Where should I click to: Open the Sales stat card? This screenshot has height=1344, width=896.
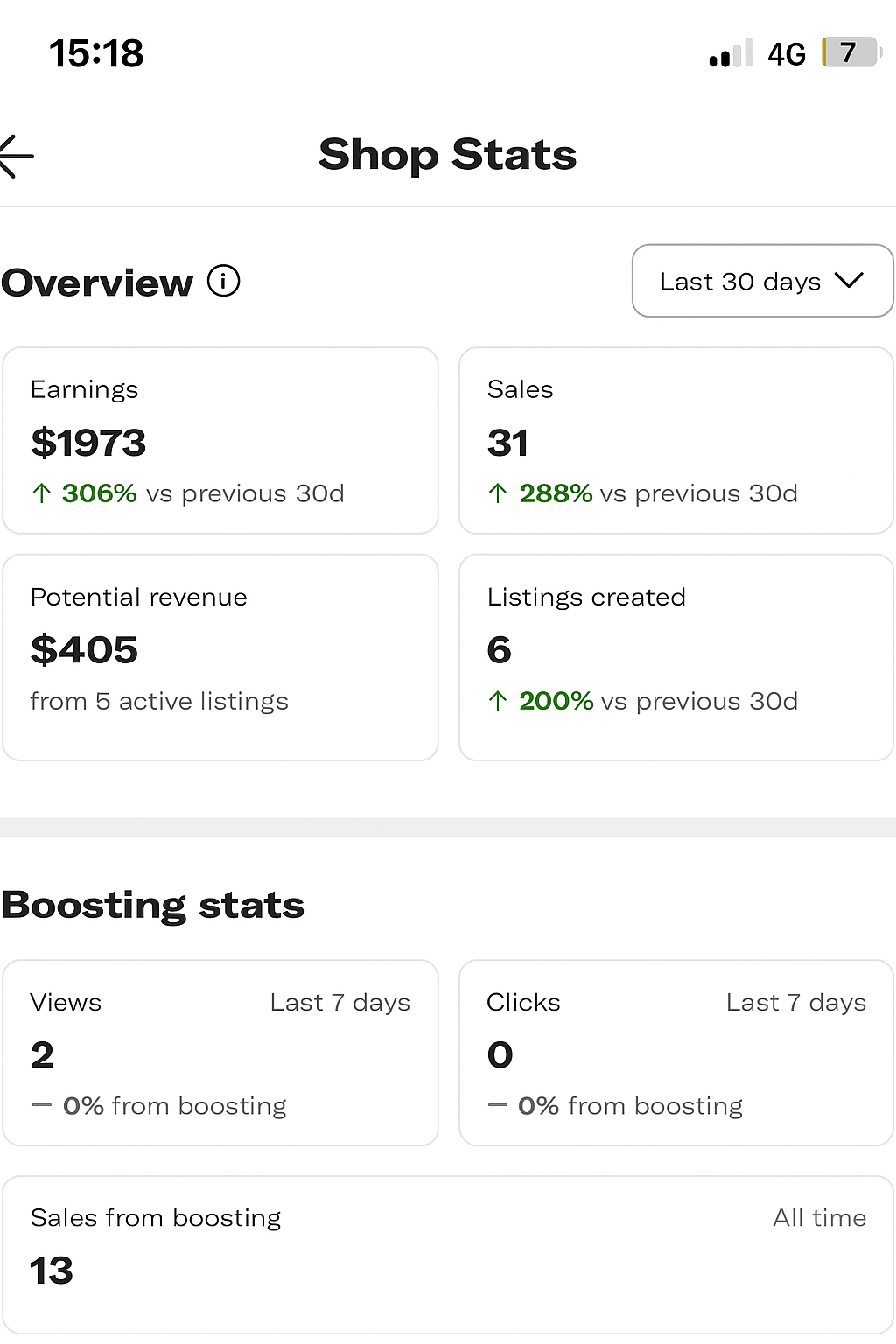click(x=675, y=440)
